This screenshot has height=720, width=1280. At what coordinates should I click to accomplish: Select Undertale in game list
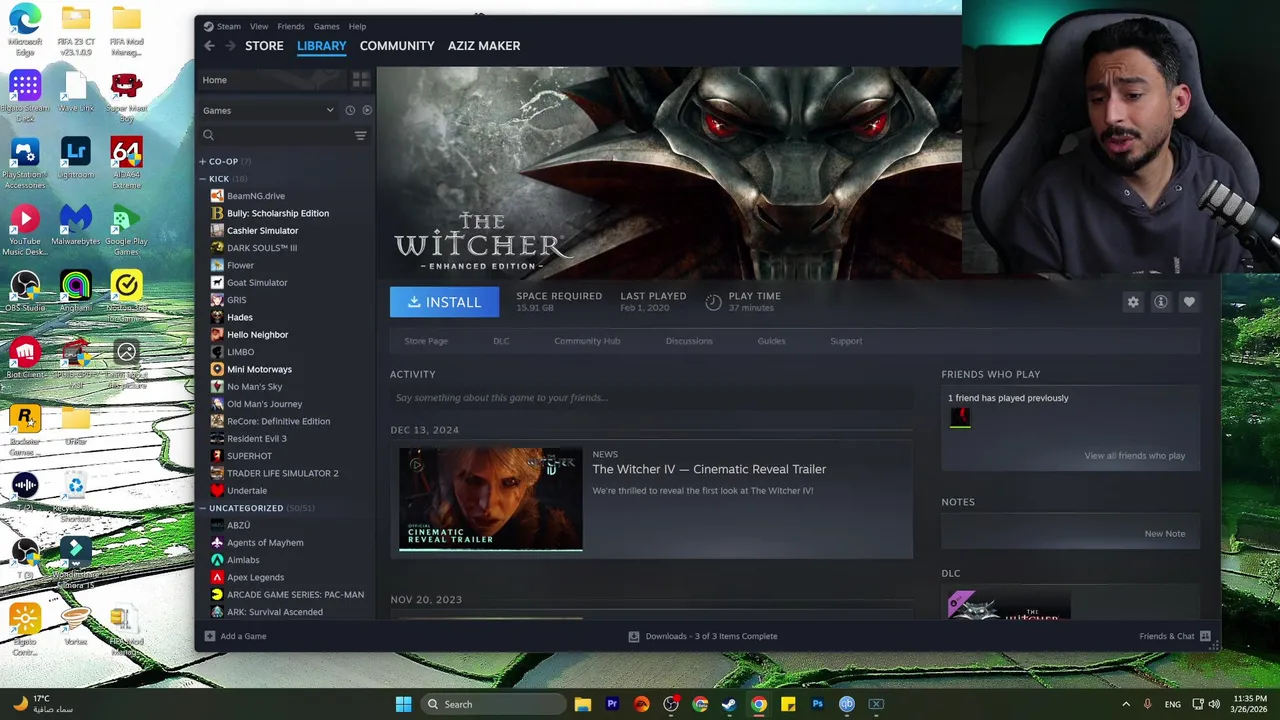click(247, 491)
